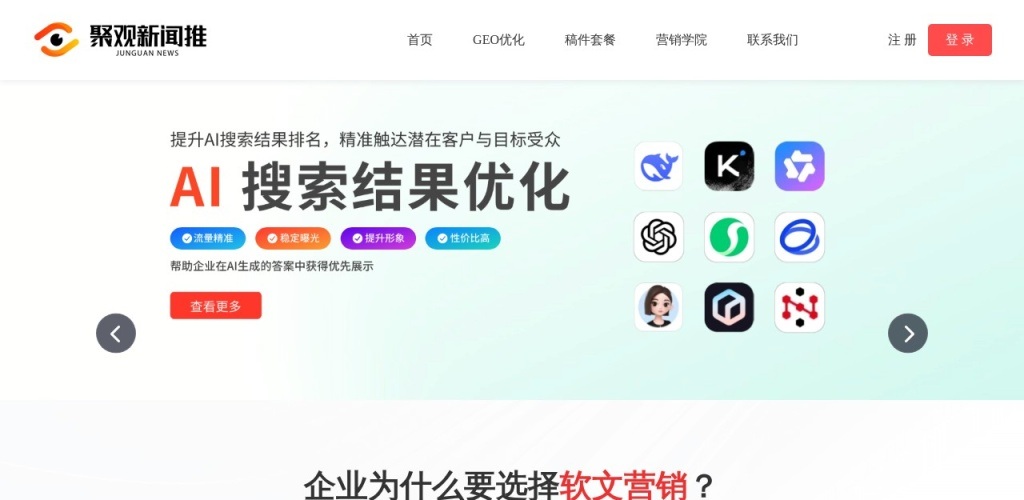Open 营销学院 in navigation bar
1024x500 pixels.
[x=681, y=40]
